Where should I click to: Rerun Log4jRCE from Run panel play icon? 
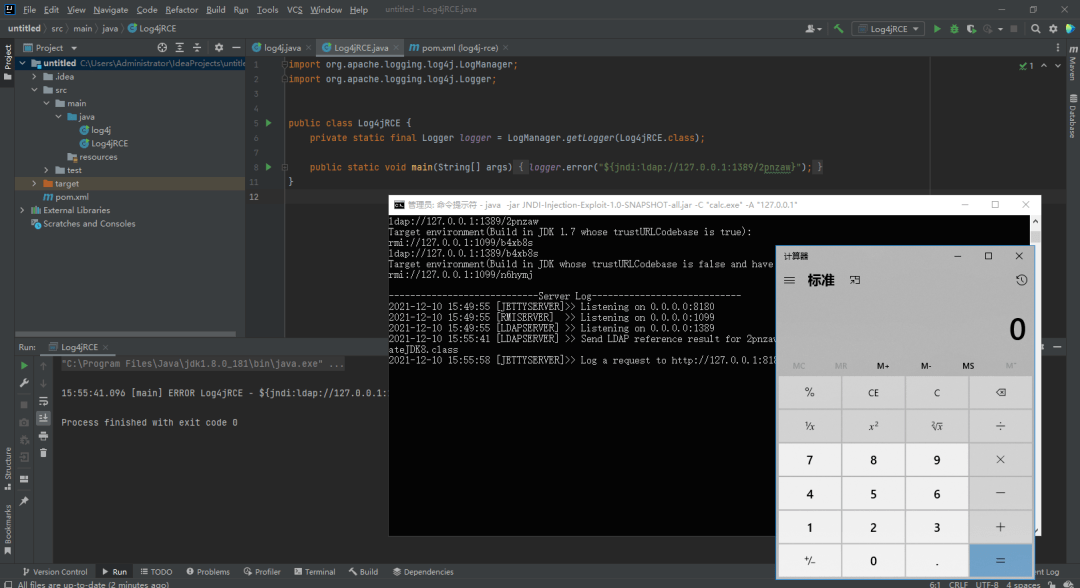point(24,366)
